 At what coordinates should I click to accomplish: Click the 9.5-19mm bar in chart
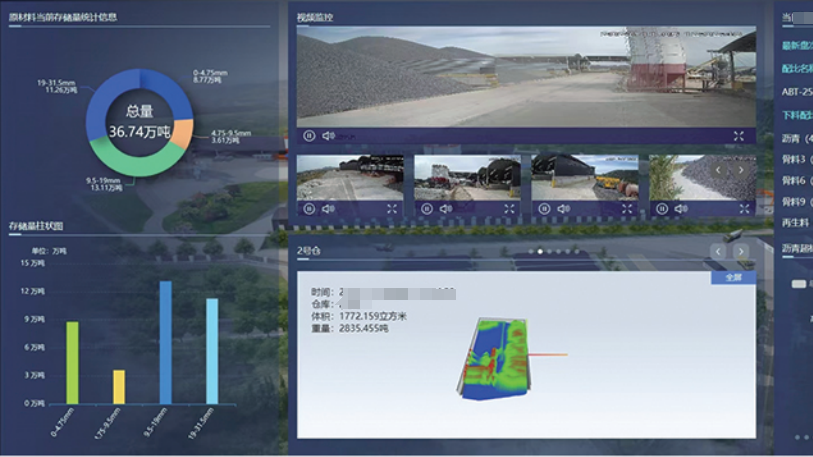click(165, 342)
